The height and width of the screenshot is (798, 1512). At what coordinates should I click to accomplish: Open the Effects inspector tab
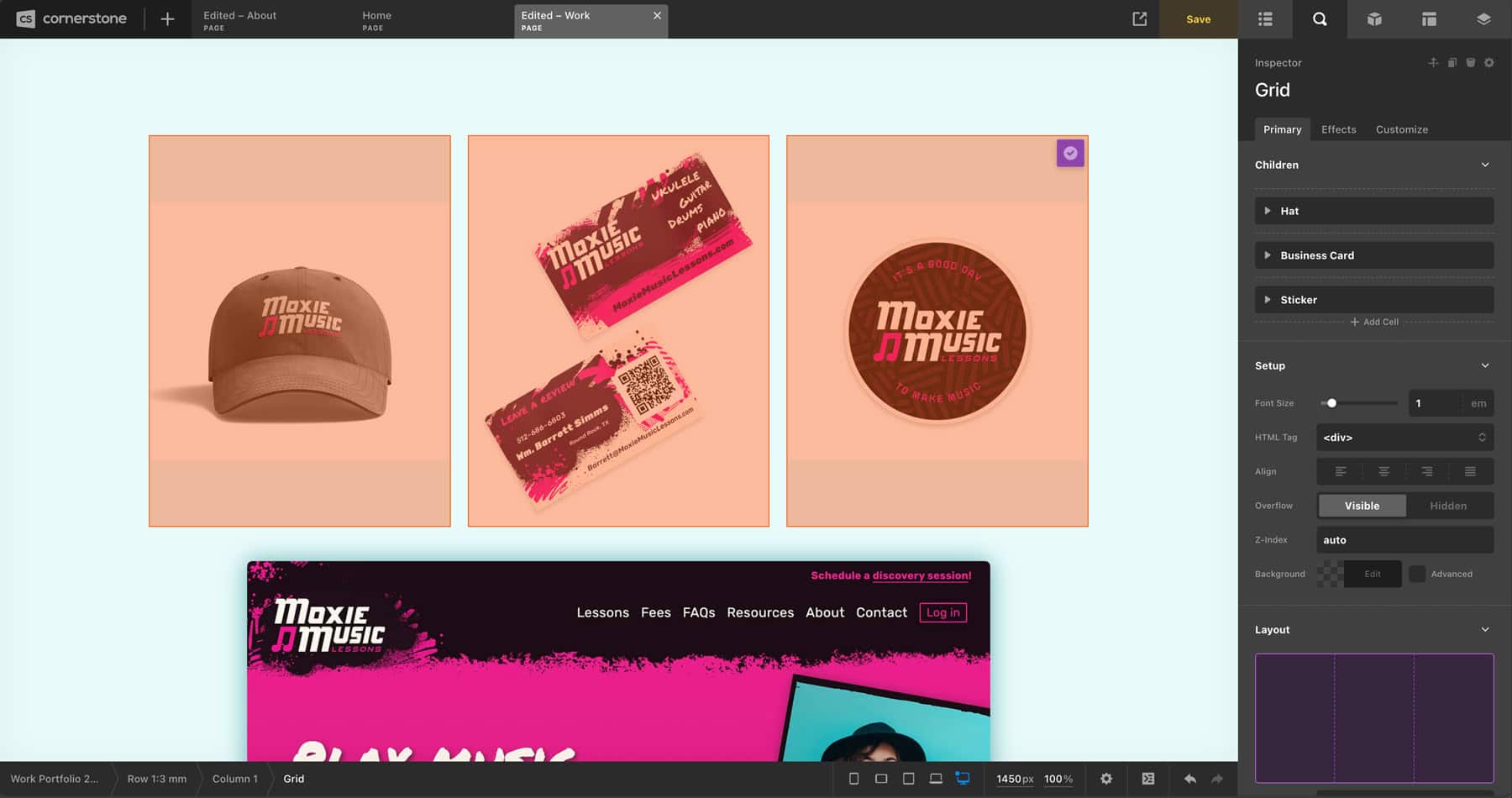(x=1338, y=129)
